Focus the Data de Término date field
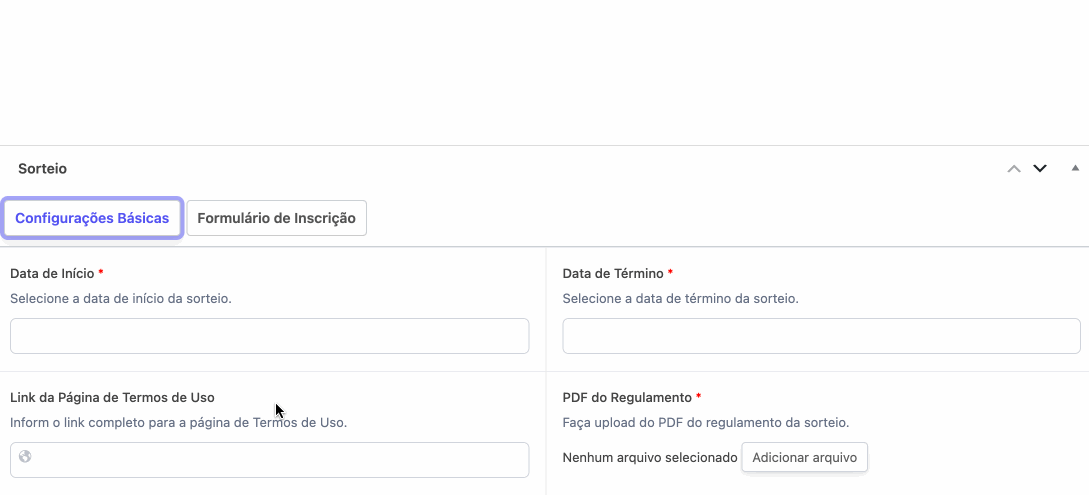The image size is (1089, 495). pos(821,336)
